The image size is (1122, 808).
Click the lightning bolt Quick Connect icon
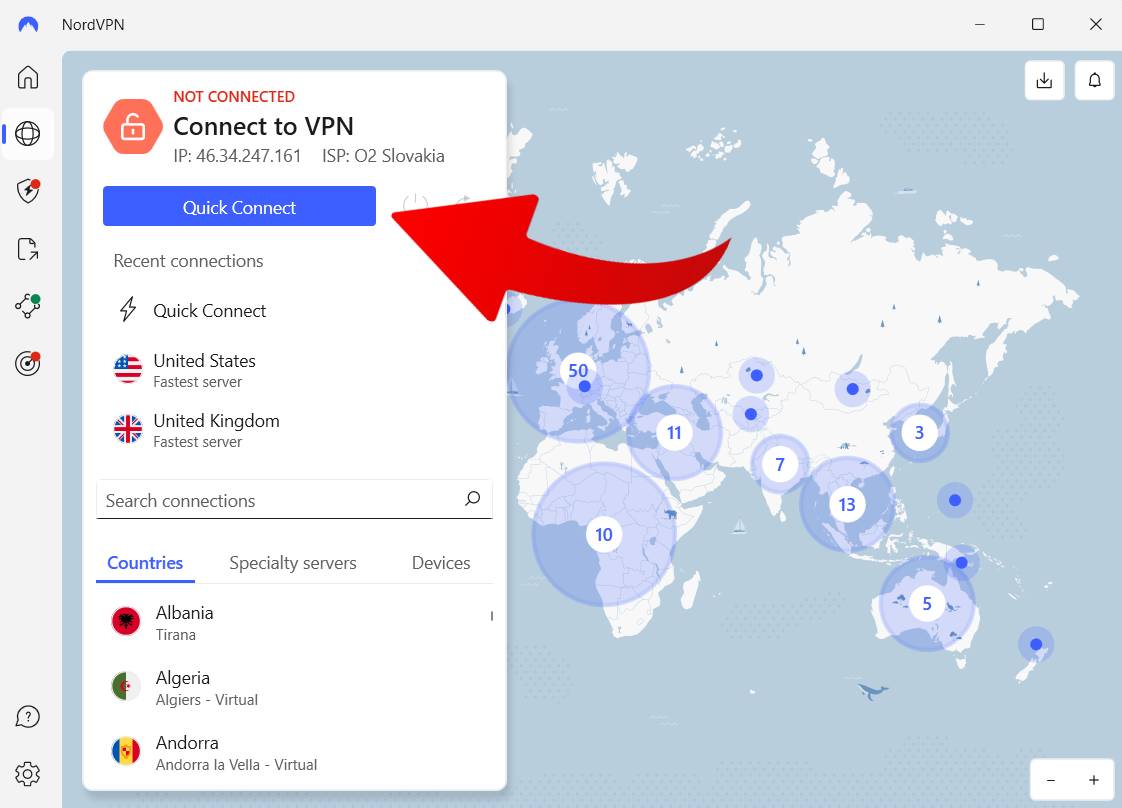[128, 309]
